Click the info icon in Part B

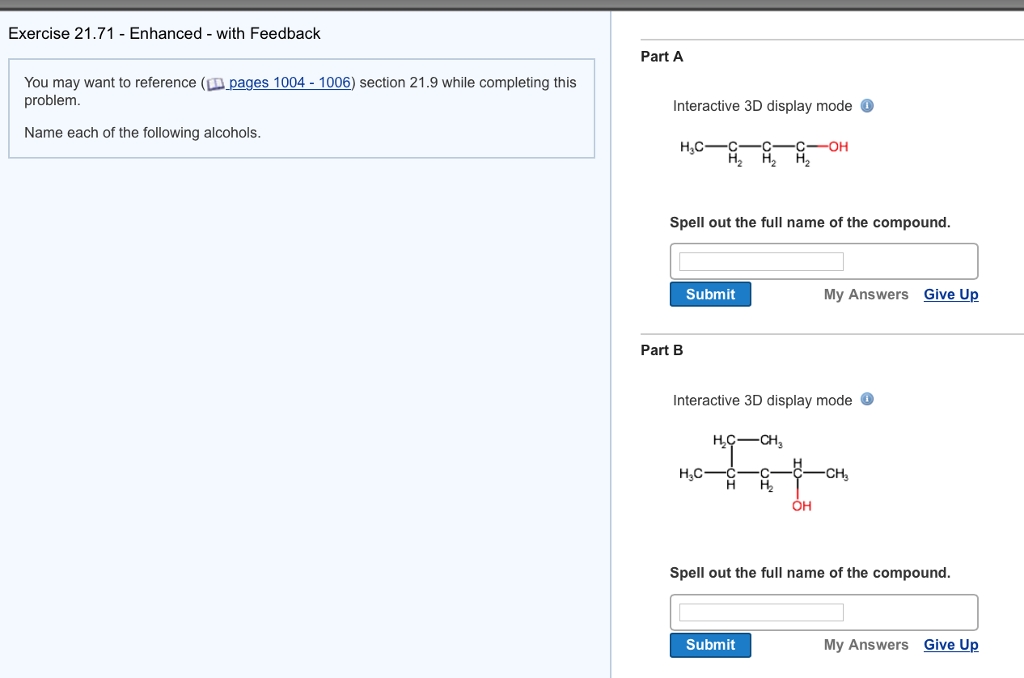867,400
